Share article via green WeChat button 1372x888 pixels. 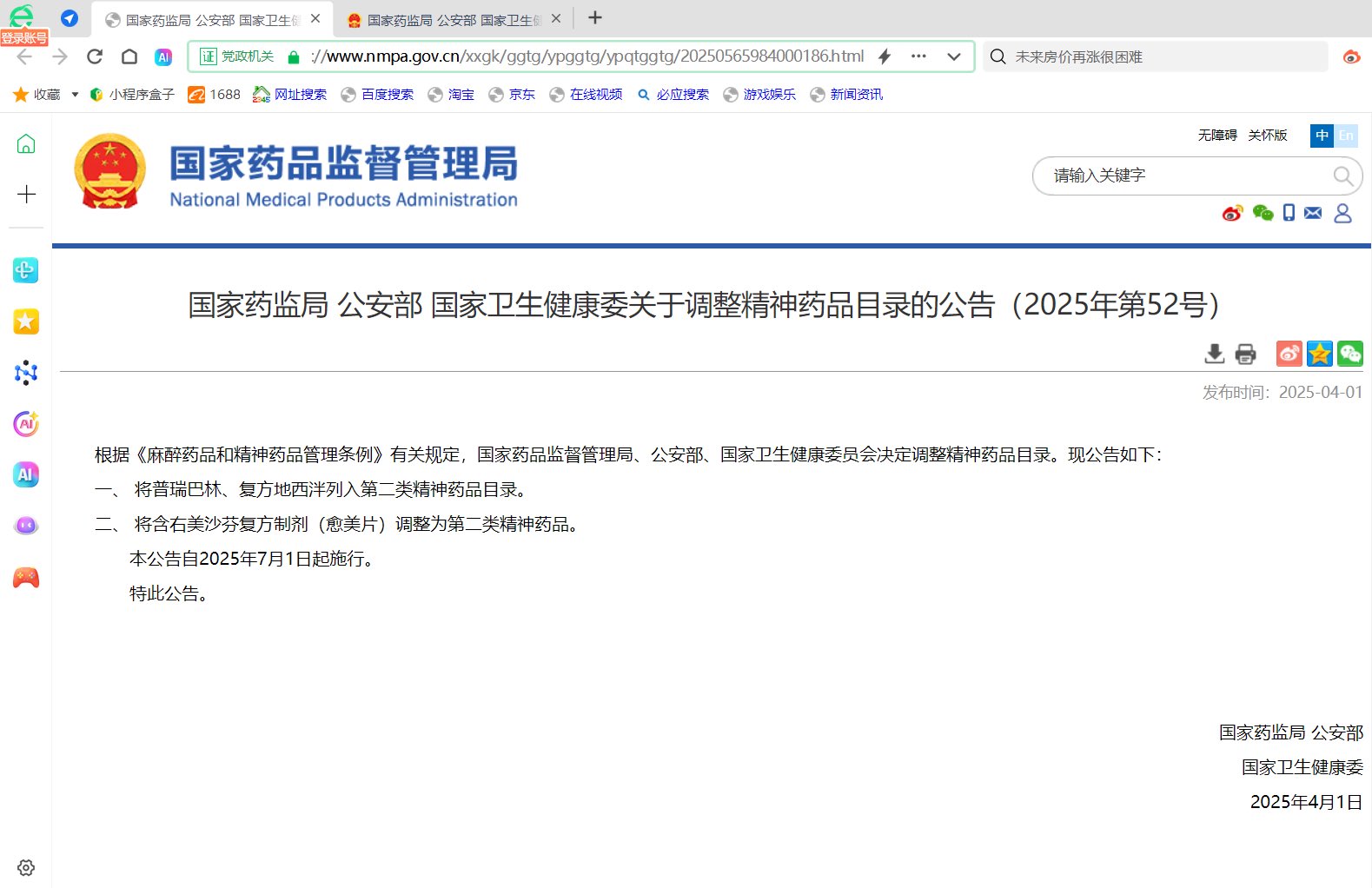pos(1349,354)
